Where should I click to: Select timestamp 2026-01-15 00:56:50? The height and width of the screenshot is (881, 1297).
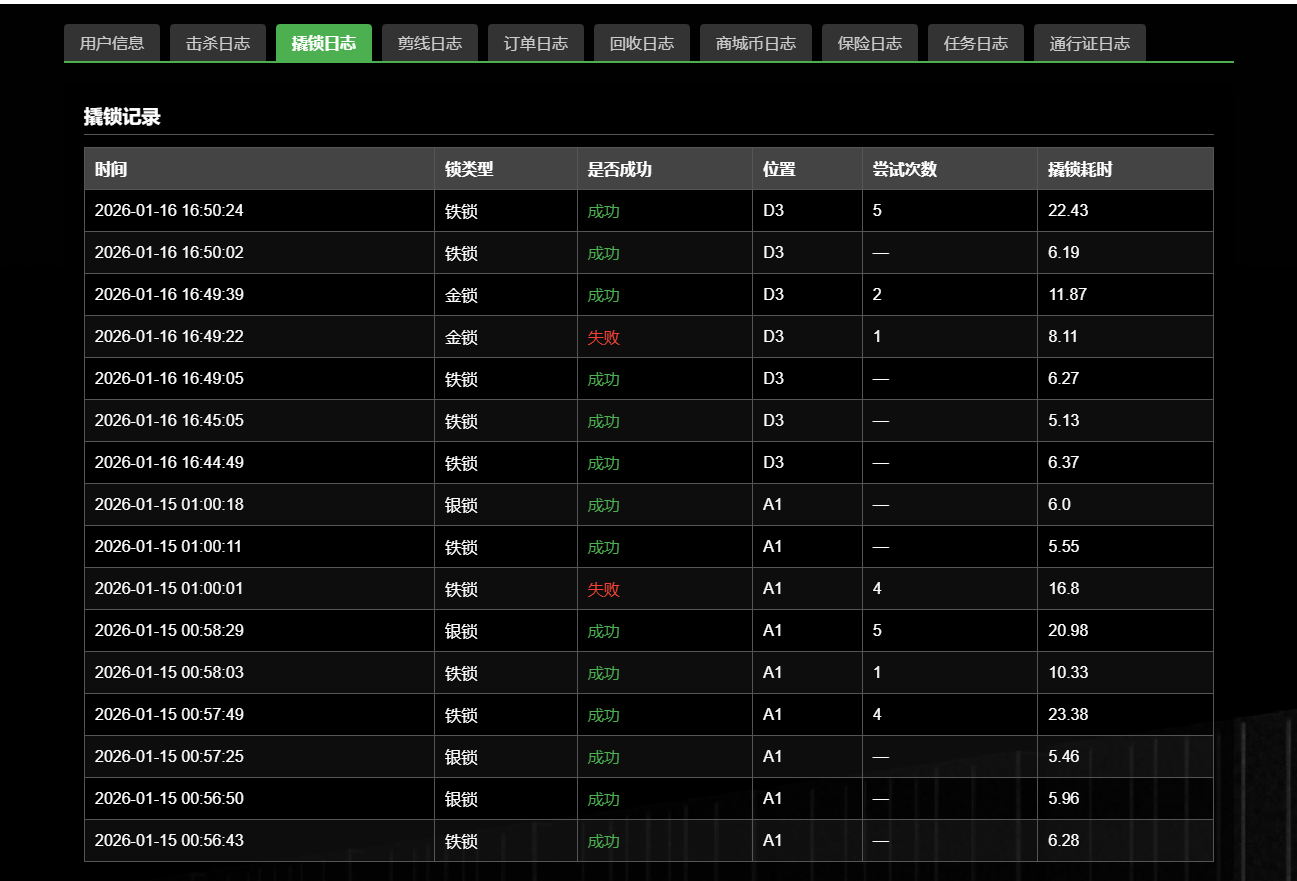tap(169, 799)
